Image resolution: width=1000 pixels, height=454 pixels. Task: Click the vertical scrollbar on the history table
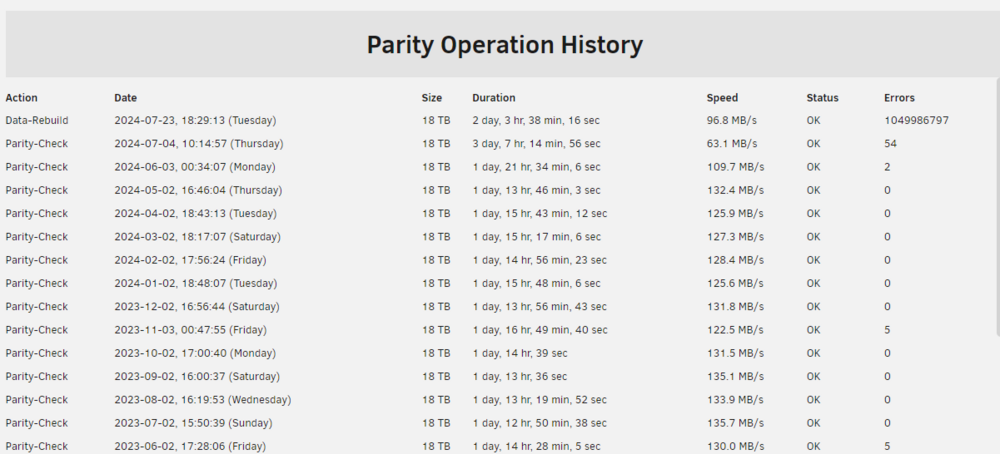[997, 207]
